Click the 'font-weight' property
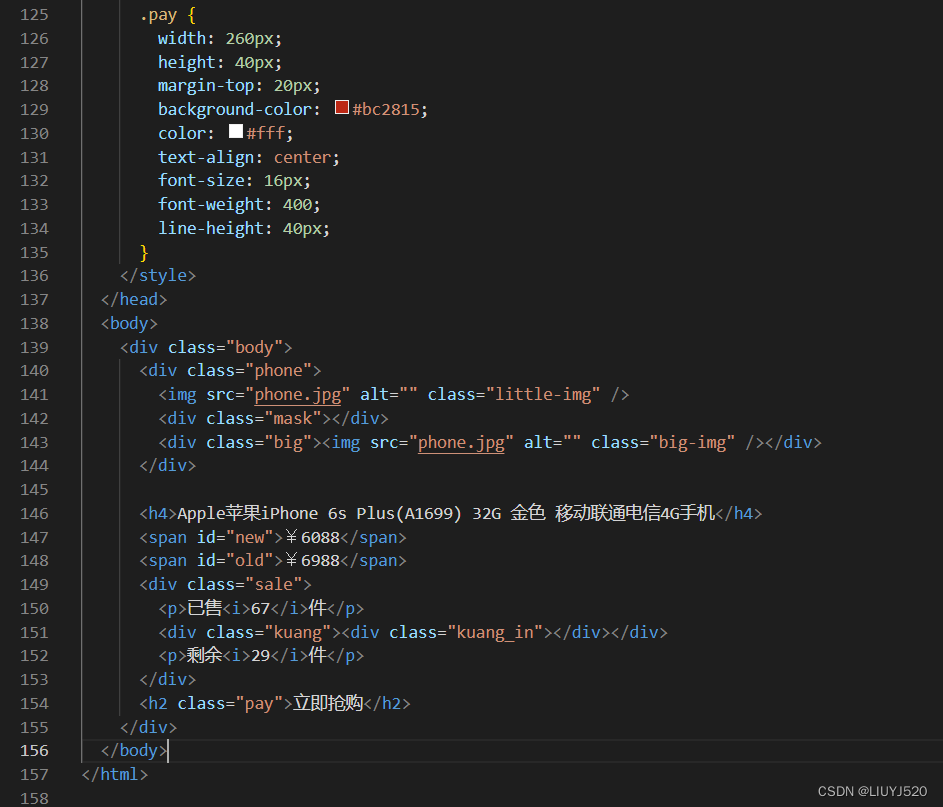 click(211, 204)
